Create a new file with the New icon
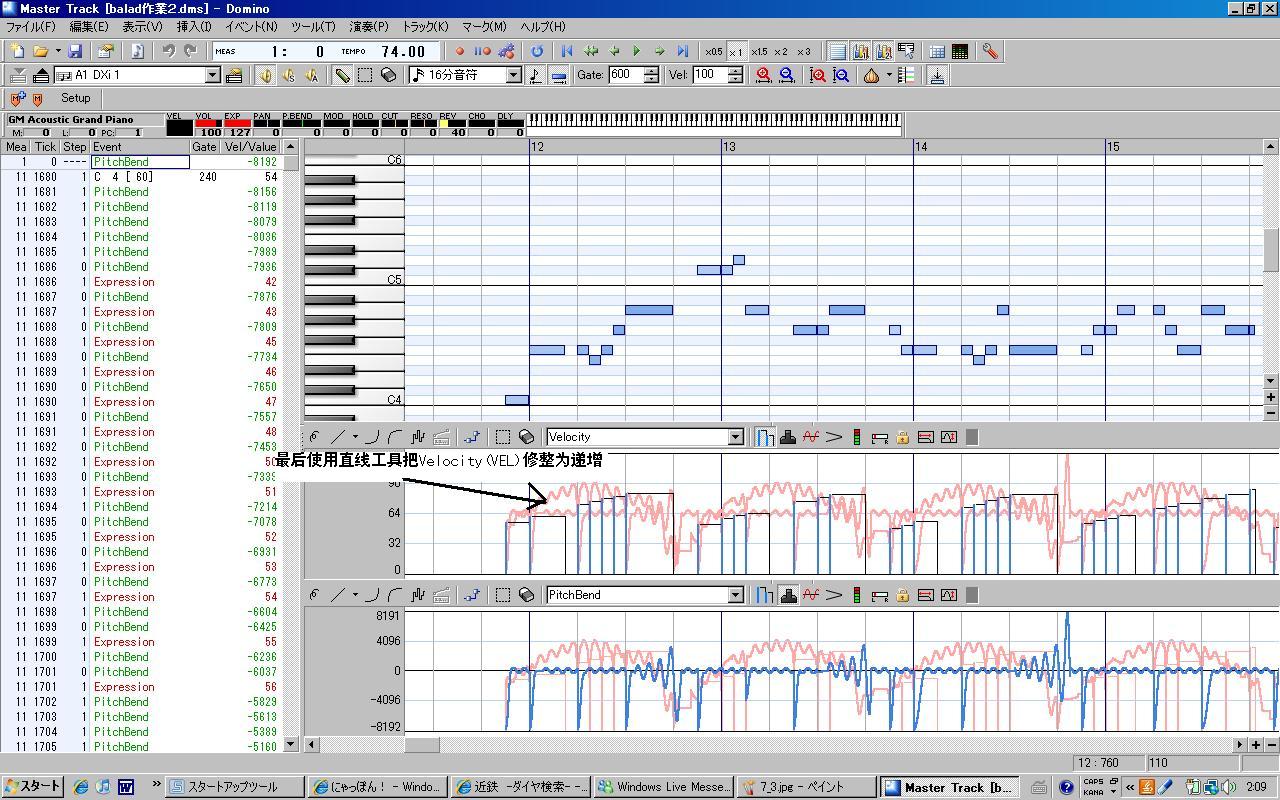The width and height of the screenshot is (1280, 800). point(17,51)
